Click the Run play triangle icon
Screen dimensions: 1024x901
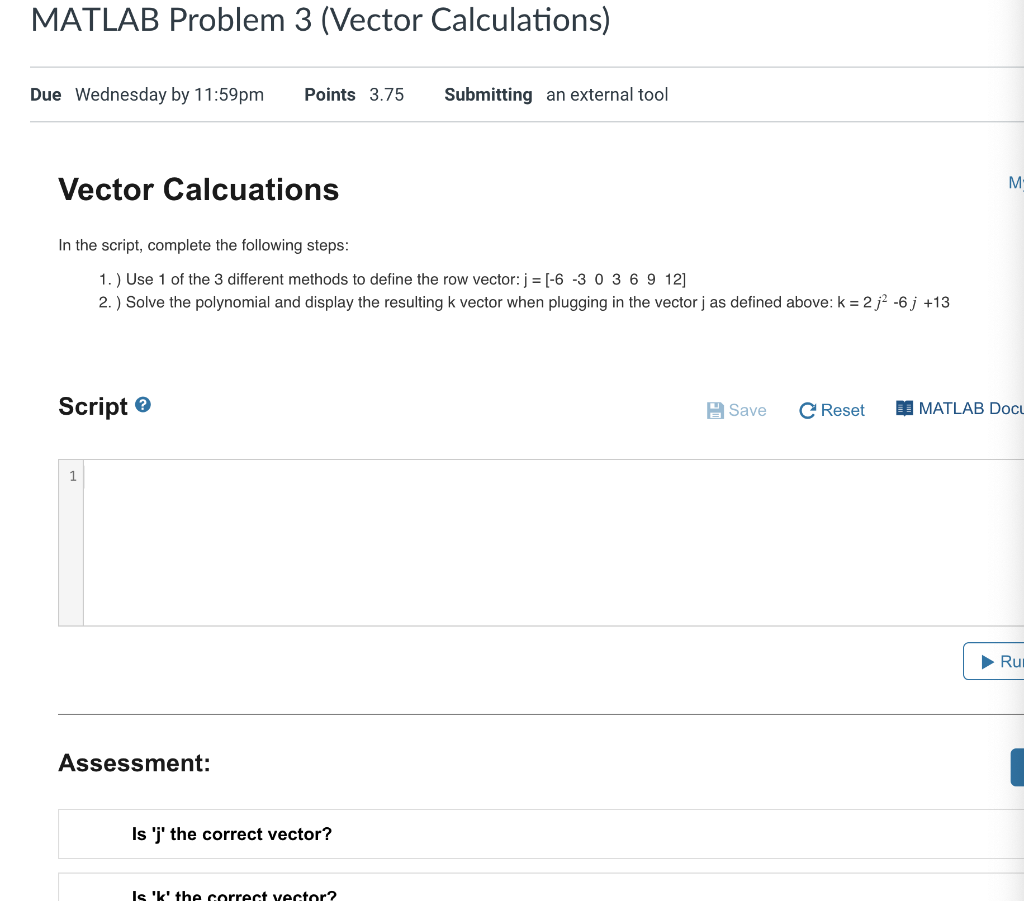987,661
